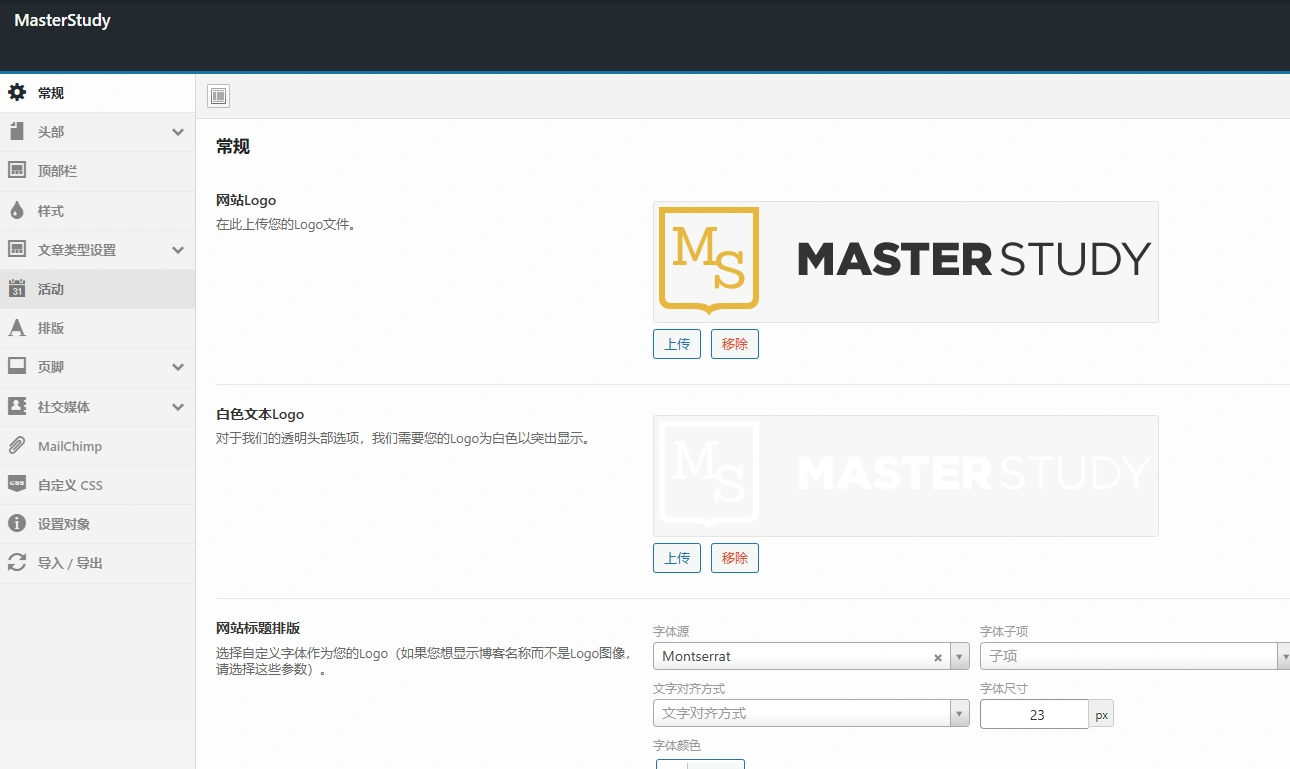Open 样式 using the droplet icon

pyautogui.click(x=17, y=210)
